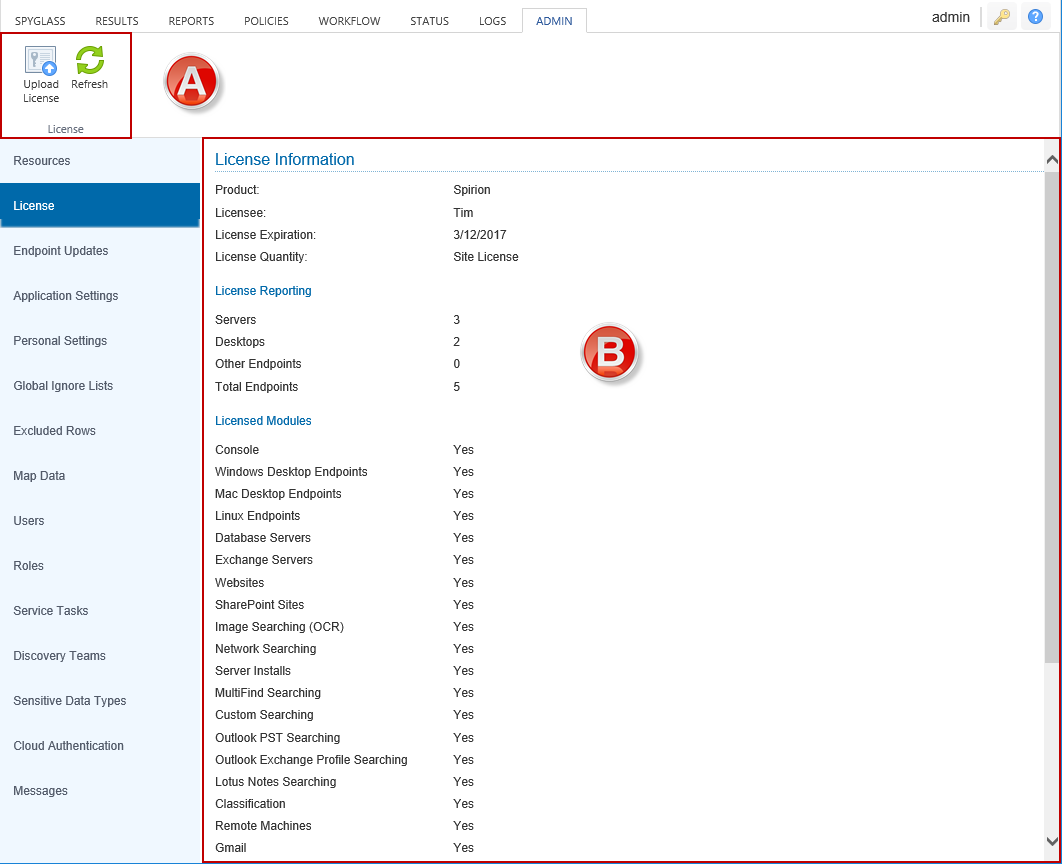Open Application Settings in the sidebar

coord(66,296)
